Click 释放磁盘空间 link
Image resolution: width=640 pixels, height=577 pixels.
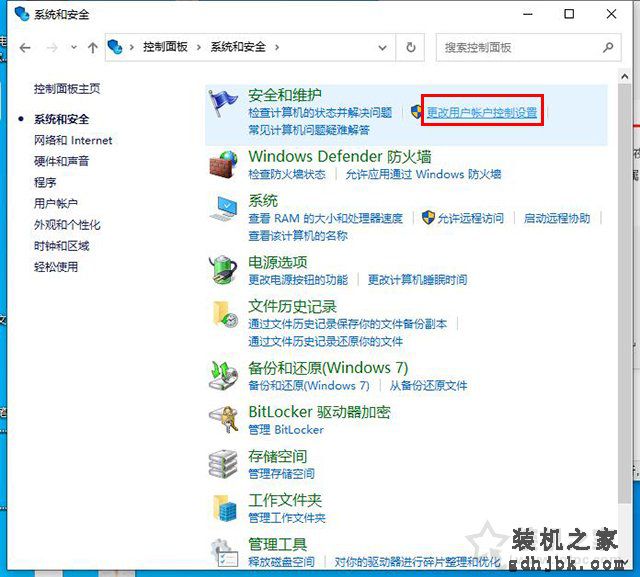(281, 562)
